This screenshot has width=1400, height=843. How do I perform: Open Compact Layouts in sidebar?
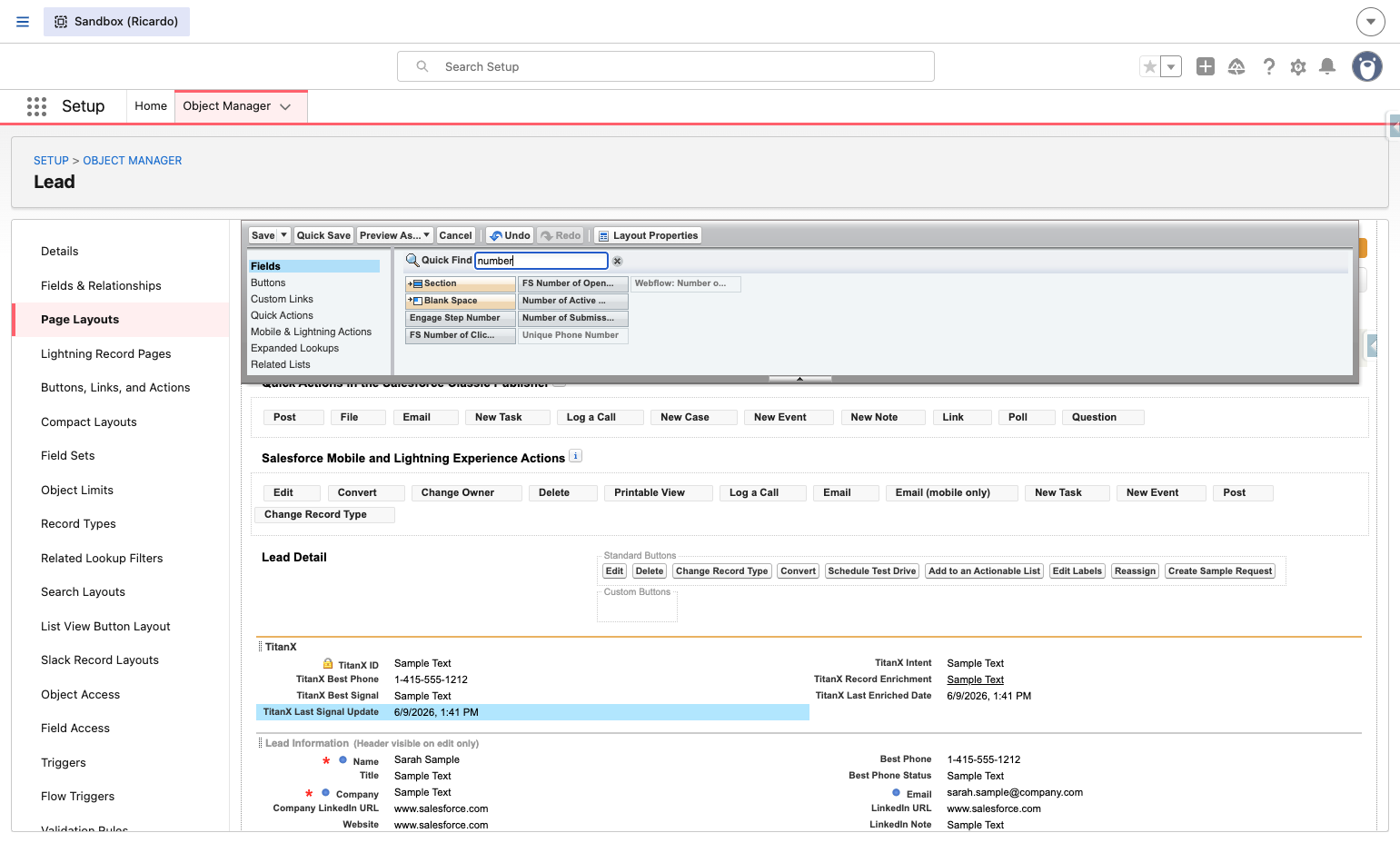click(x=89, y=421)
